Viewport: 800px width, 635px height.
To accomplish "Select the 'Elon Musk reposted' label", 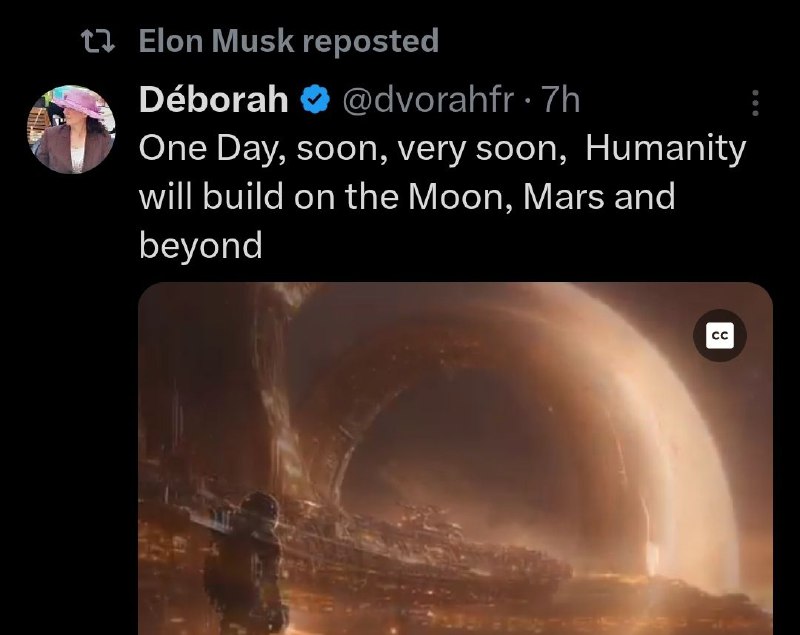I will click(x=289, y=41).
